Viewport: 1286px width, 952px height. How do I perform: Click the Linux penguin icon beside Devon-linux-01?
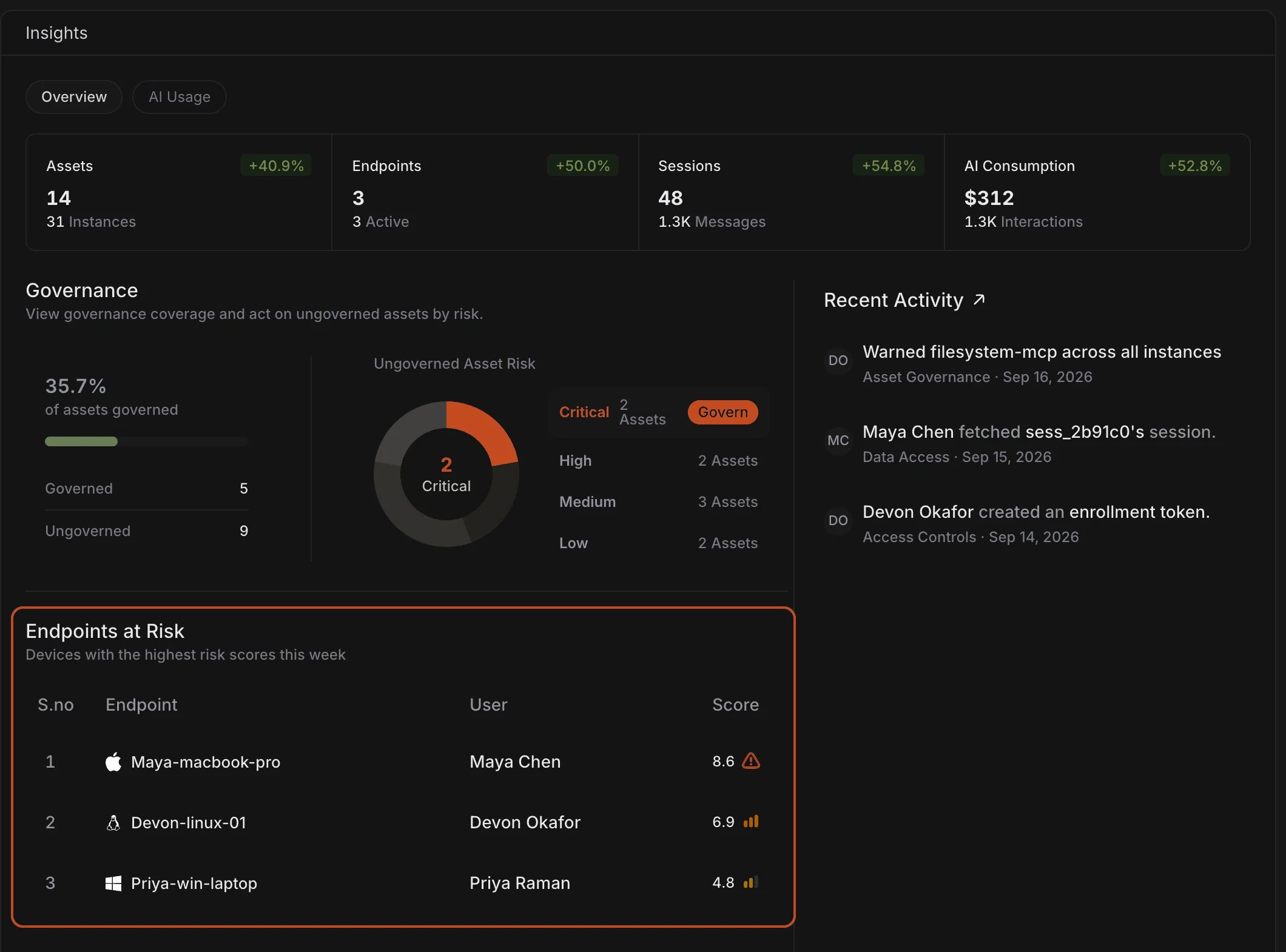pyautogui.click(x=113, y=823)
